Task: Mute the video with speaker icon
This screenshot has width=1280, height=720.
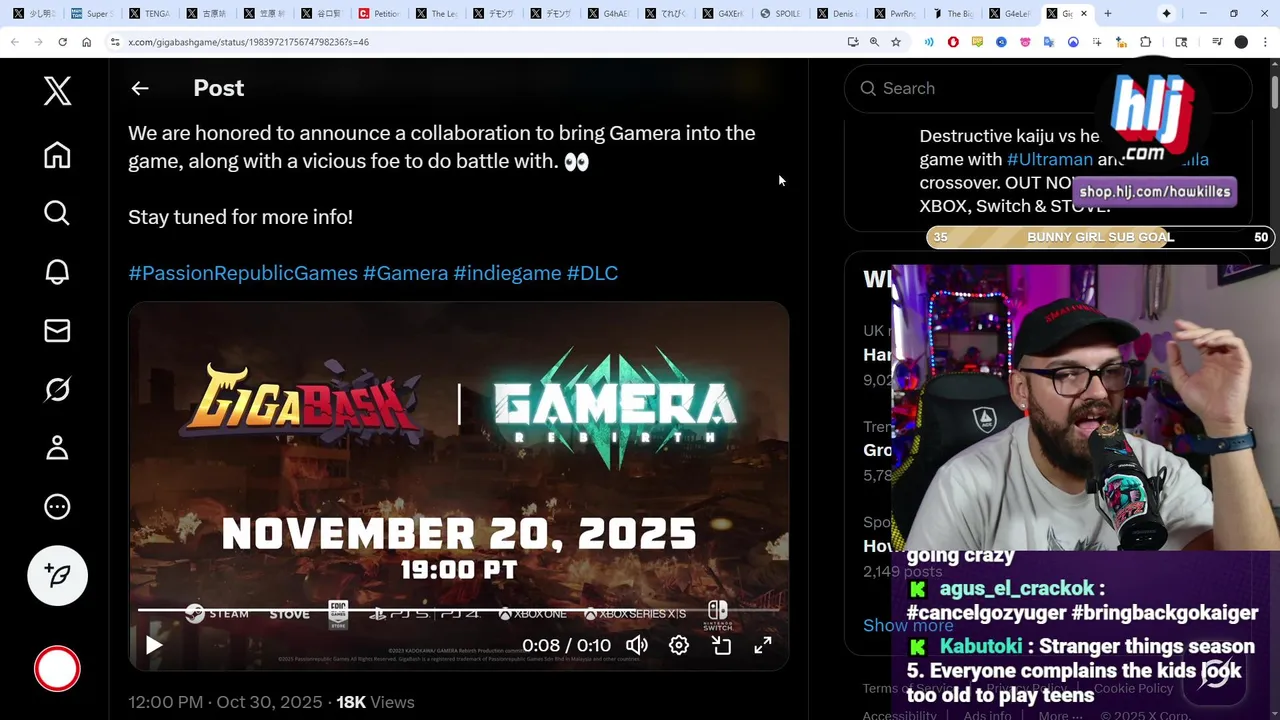Action: point(637,645)
